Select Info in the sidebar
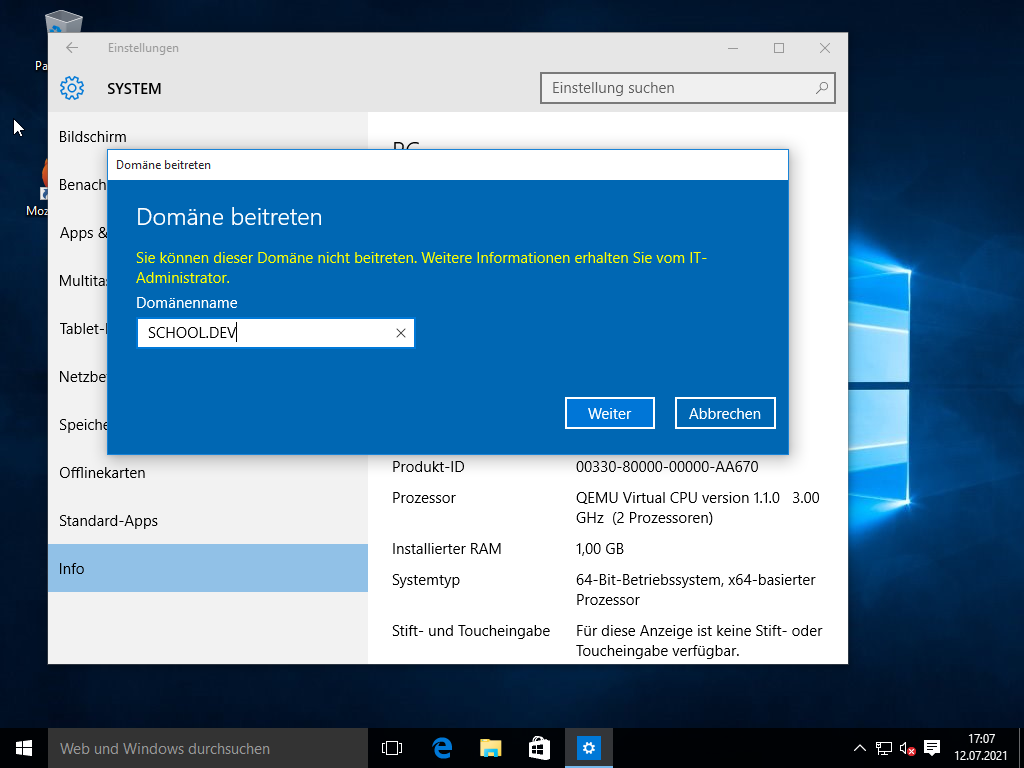Viewport: 1024px width, 768px height. coord(72,569)
